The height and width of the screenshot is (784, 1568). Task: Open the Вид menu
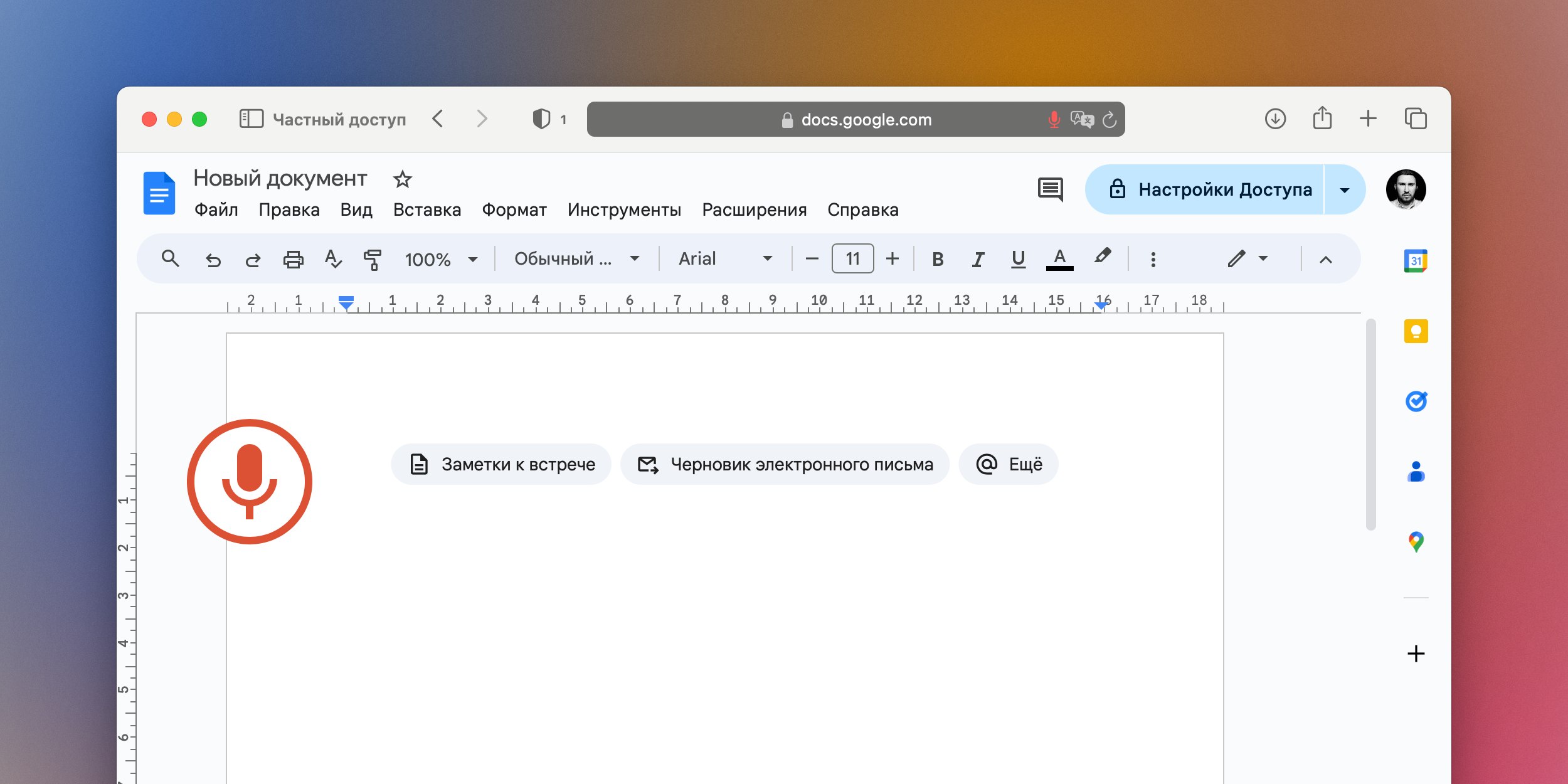(x=356, y=210)
